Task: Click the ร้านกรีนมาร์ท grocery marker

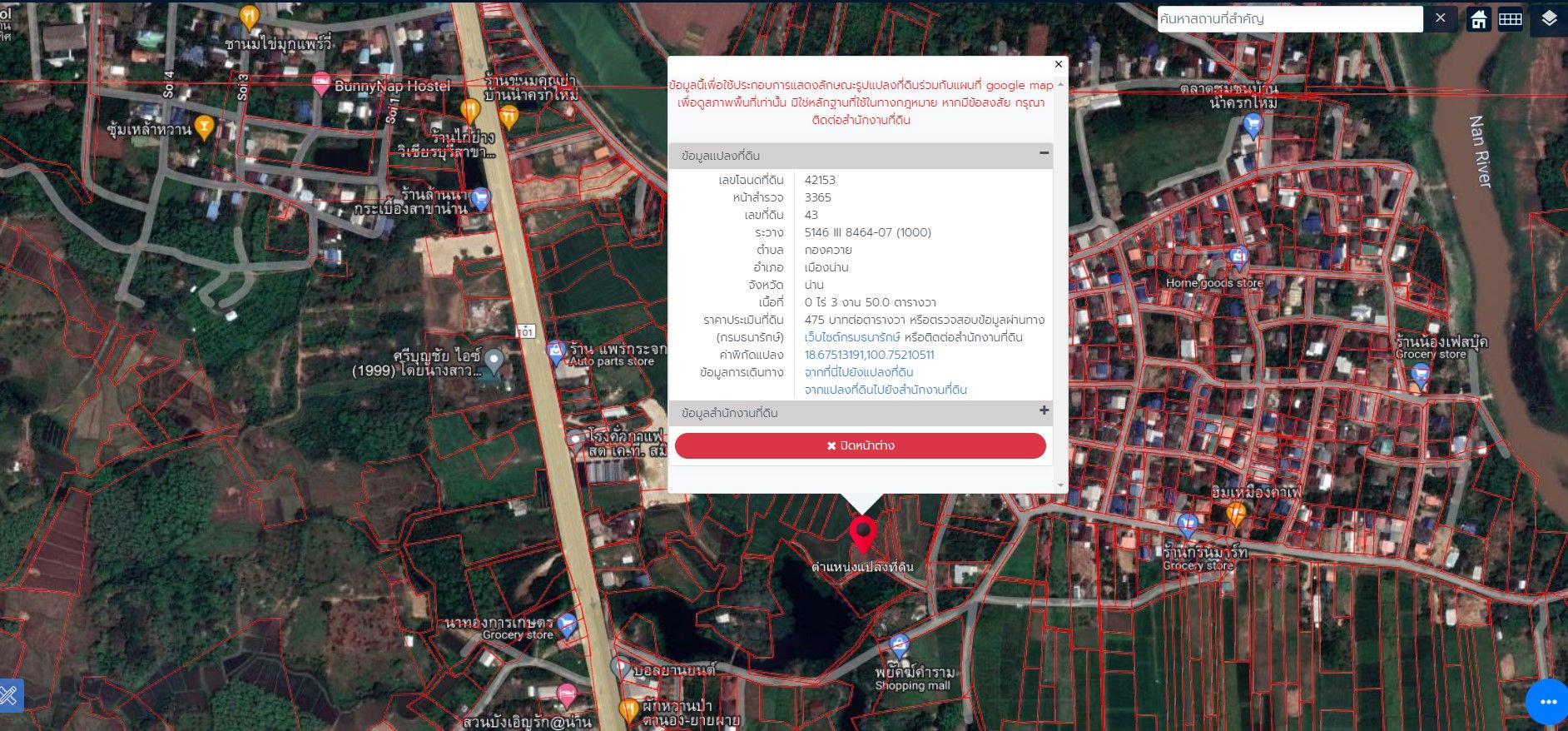Action: pos(1188,525)
